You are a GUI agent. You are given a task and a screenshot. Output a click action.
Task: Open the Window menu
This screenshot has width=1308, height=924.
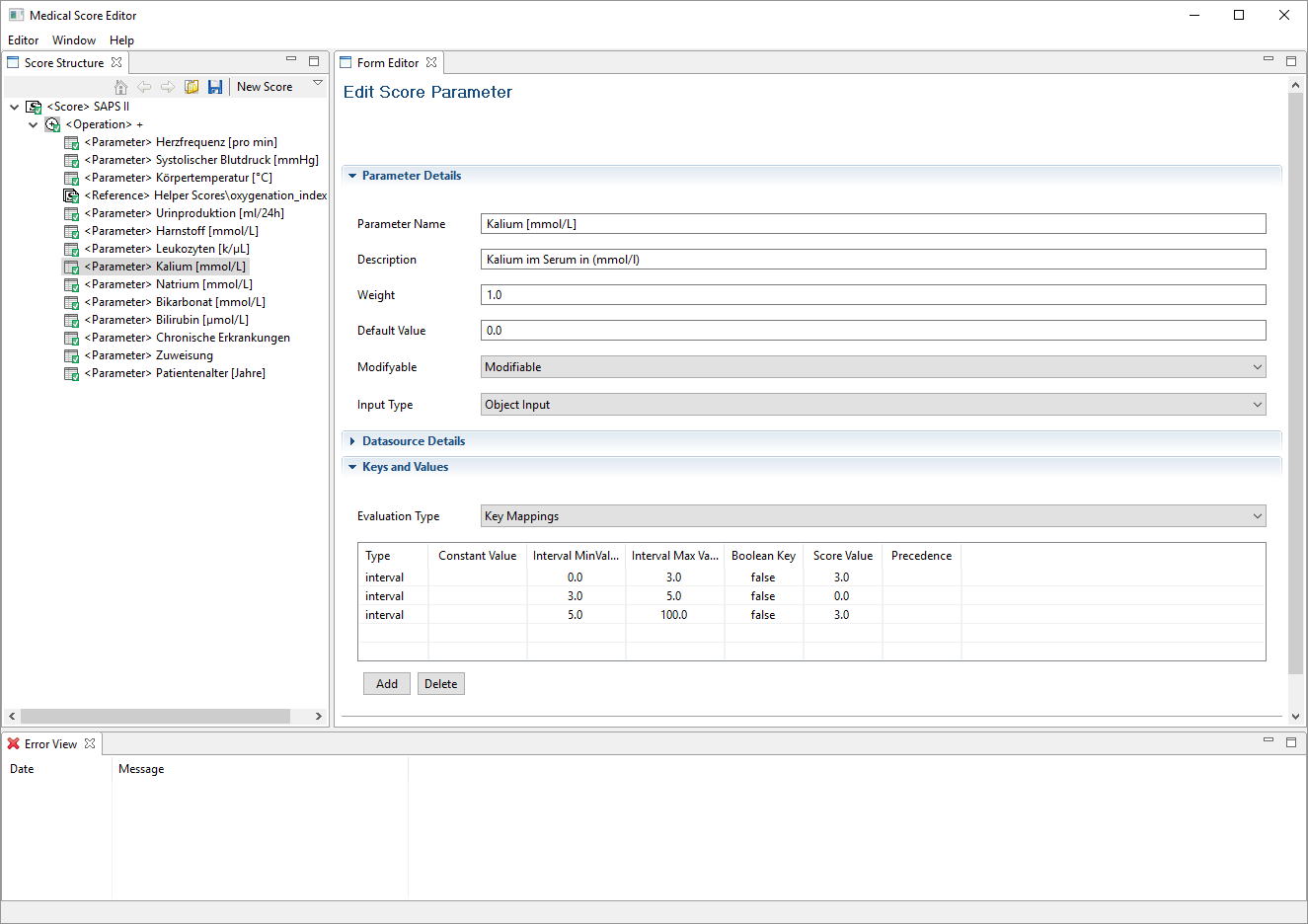tap(74, 40)
